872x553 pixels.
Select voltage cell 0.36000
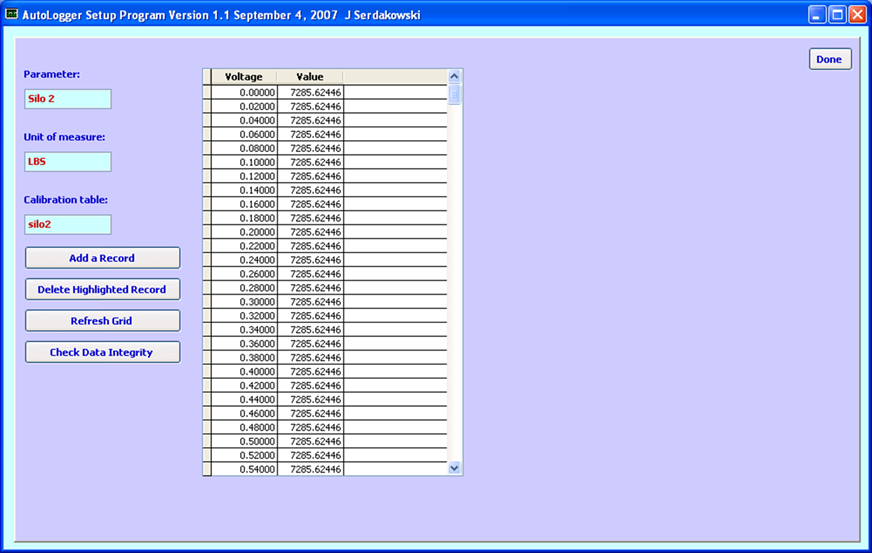point(244,343)
